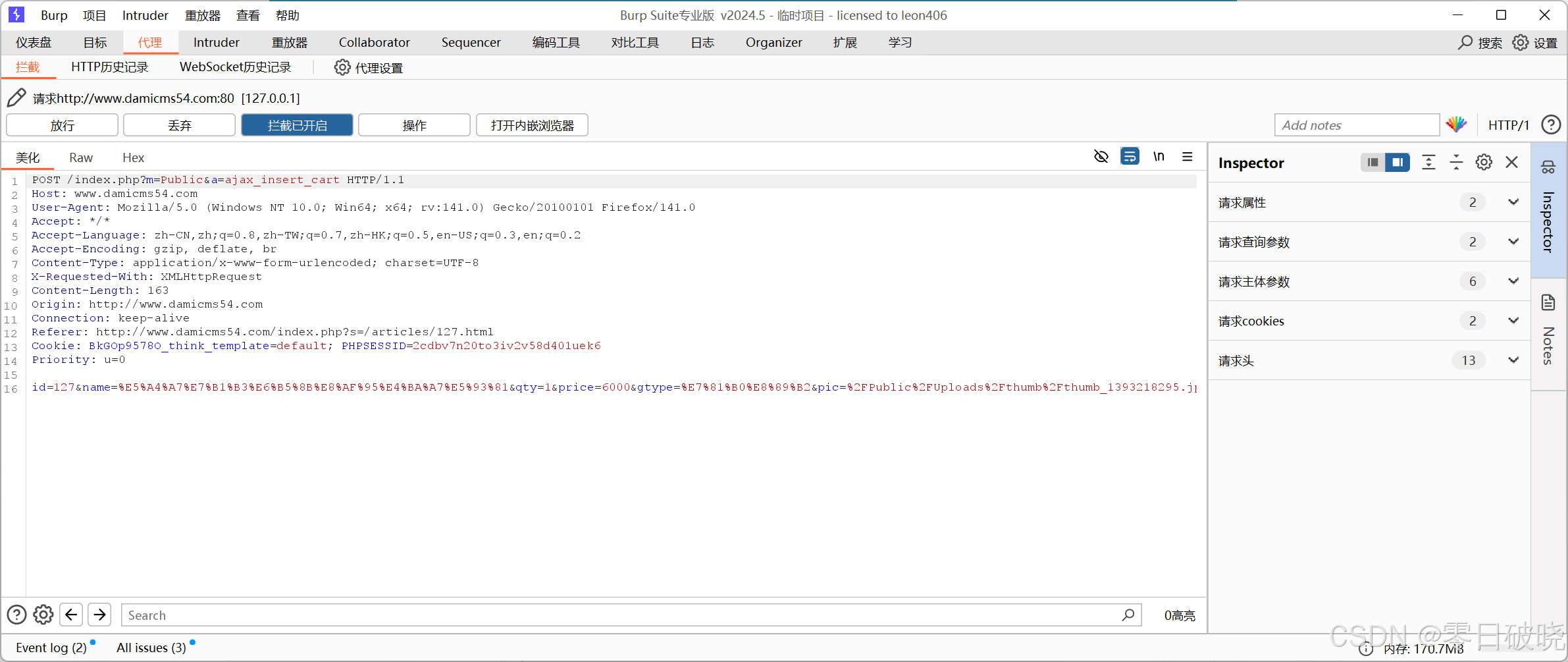Open editor search settings gear
Image resolution: width=1568 pixels, height=662 pixels.
click(43, 615)
